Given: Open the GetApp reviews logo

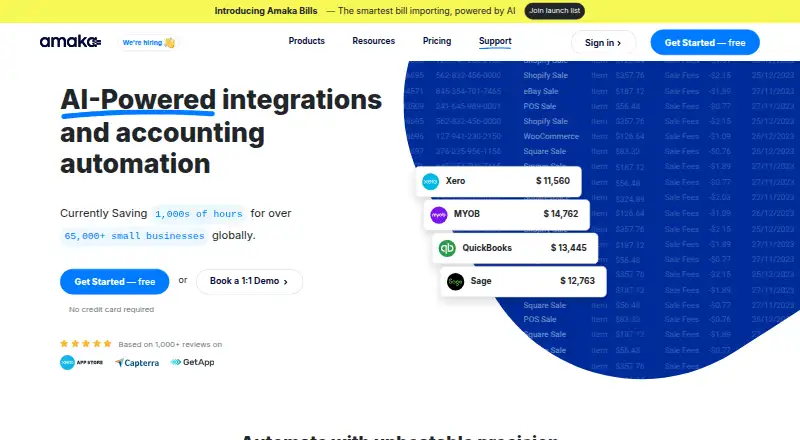Looking at the screenshot, I should pyautogui.click(x=192, y=362).
